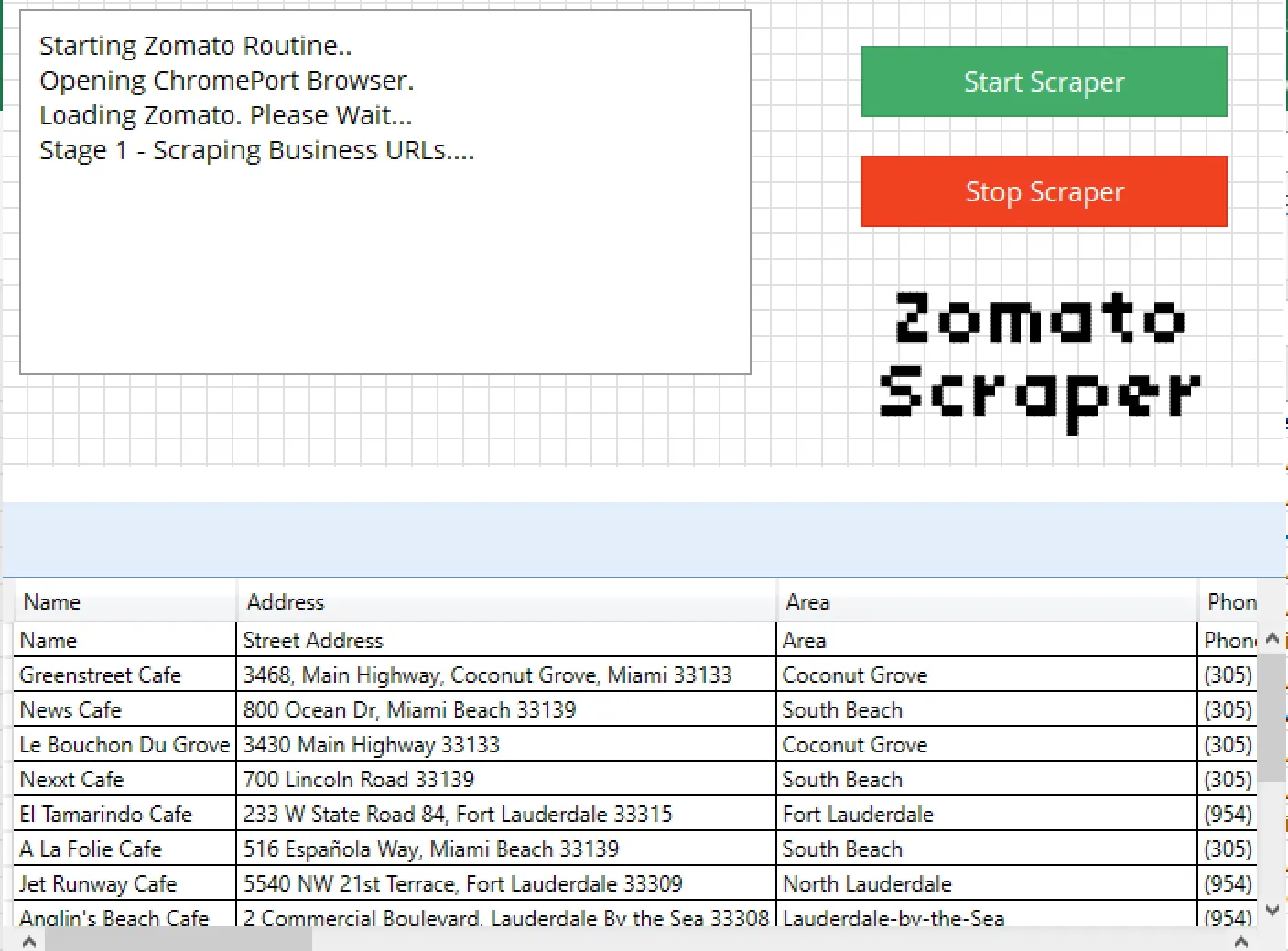Click Coconut Grove area in Greenstreet Cafe row
The image size is (1288, 951).
coord(987,675)
